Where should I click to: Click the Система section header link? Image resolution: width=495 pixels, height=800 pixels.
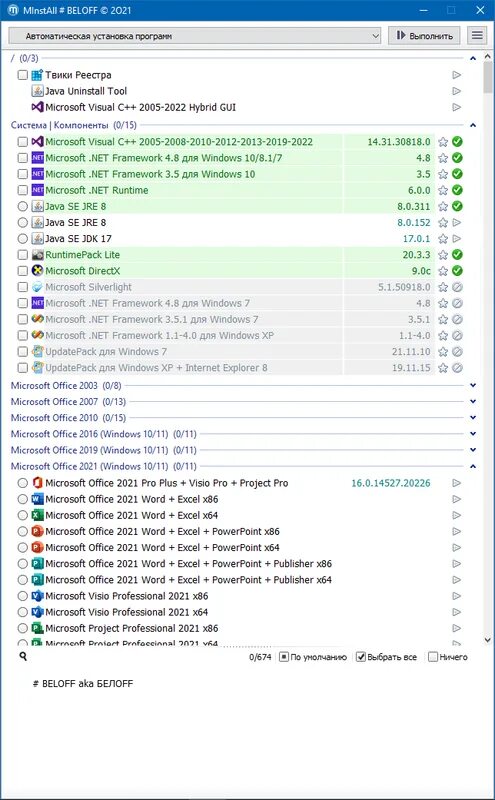(x=29, y=125)
